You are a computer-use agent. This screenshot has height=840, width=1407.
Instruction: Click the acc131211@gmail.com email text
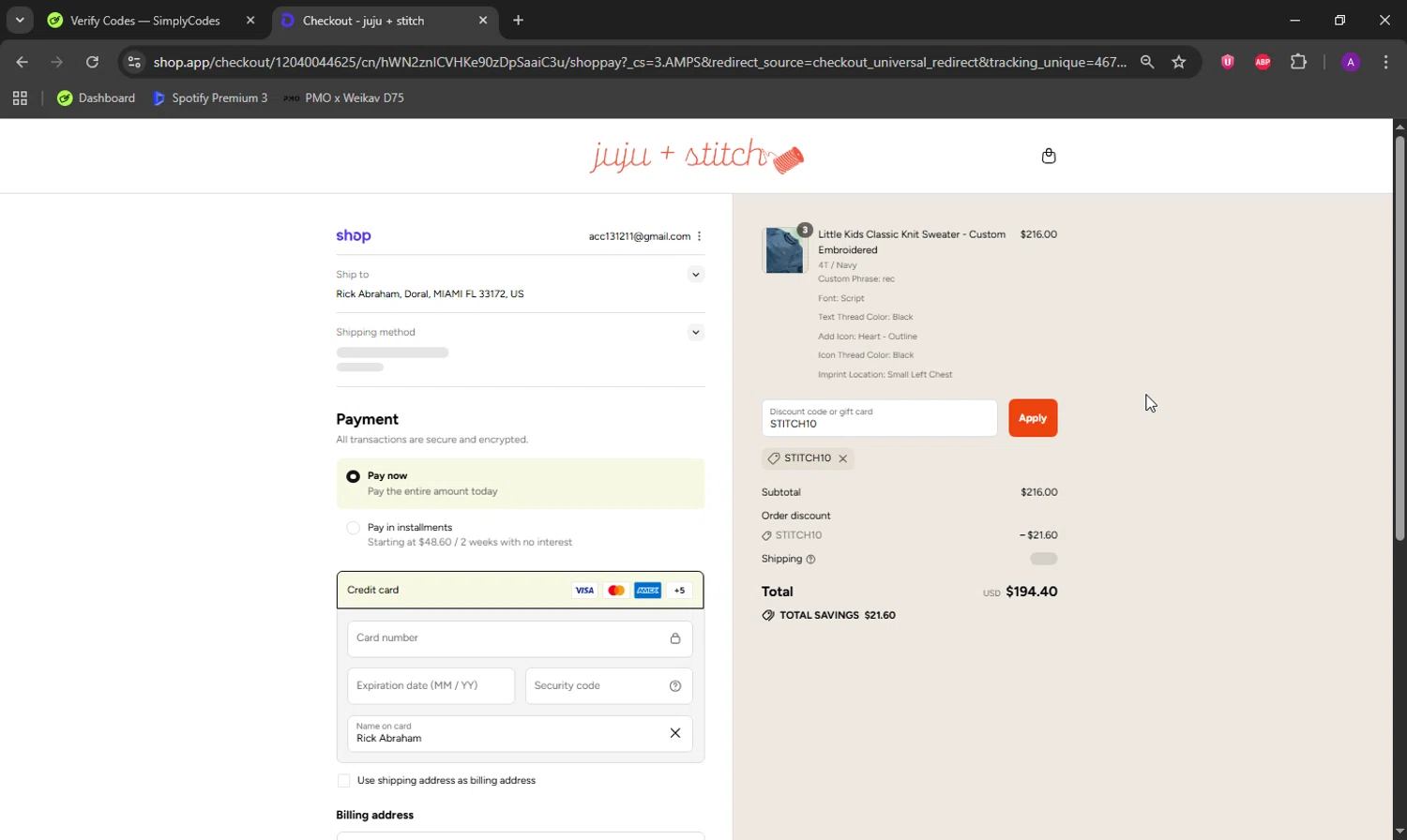pos(640,236)
